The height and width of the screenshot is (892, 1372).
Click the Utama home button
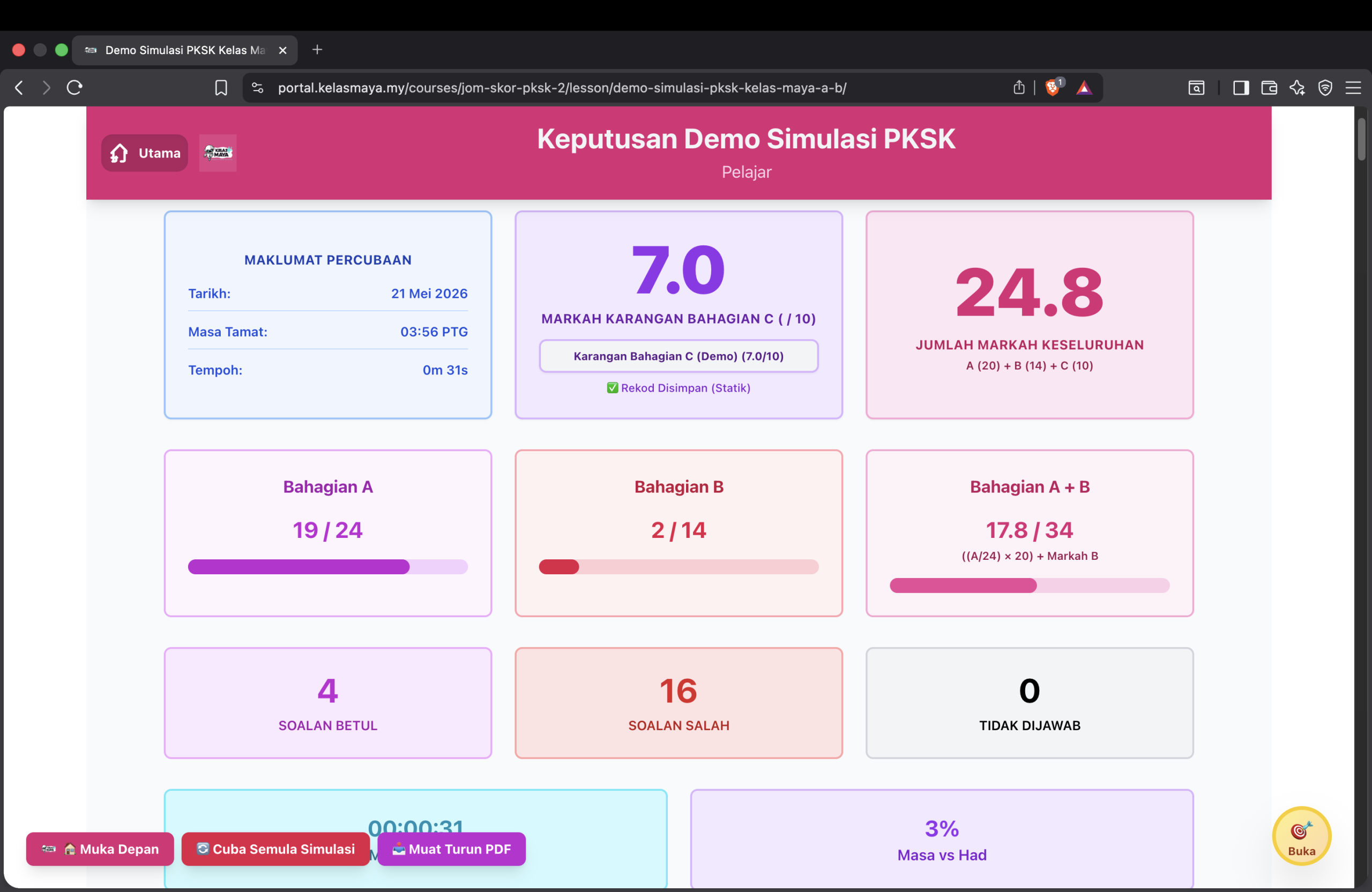click(145, 153)
